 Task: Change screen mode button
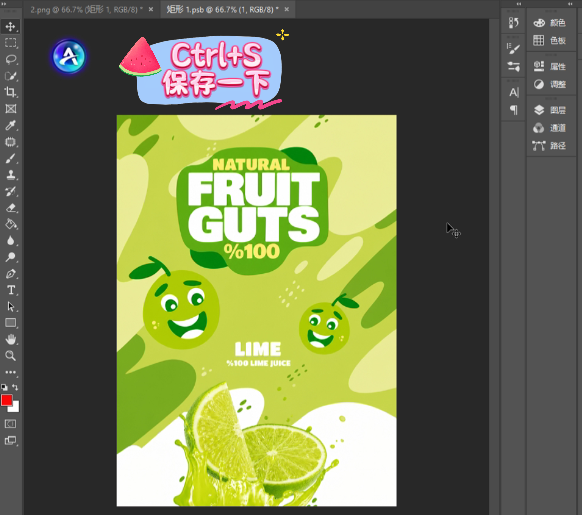(10, 441)
